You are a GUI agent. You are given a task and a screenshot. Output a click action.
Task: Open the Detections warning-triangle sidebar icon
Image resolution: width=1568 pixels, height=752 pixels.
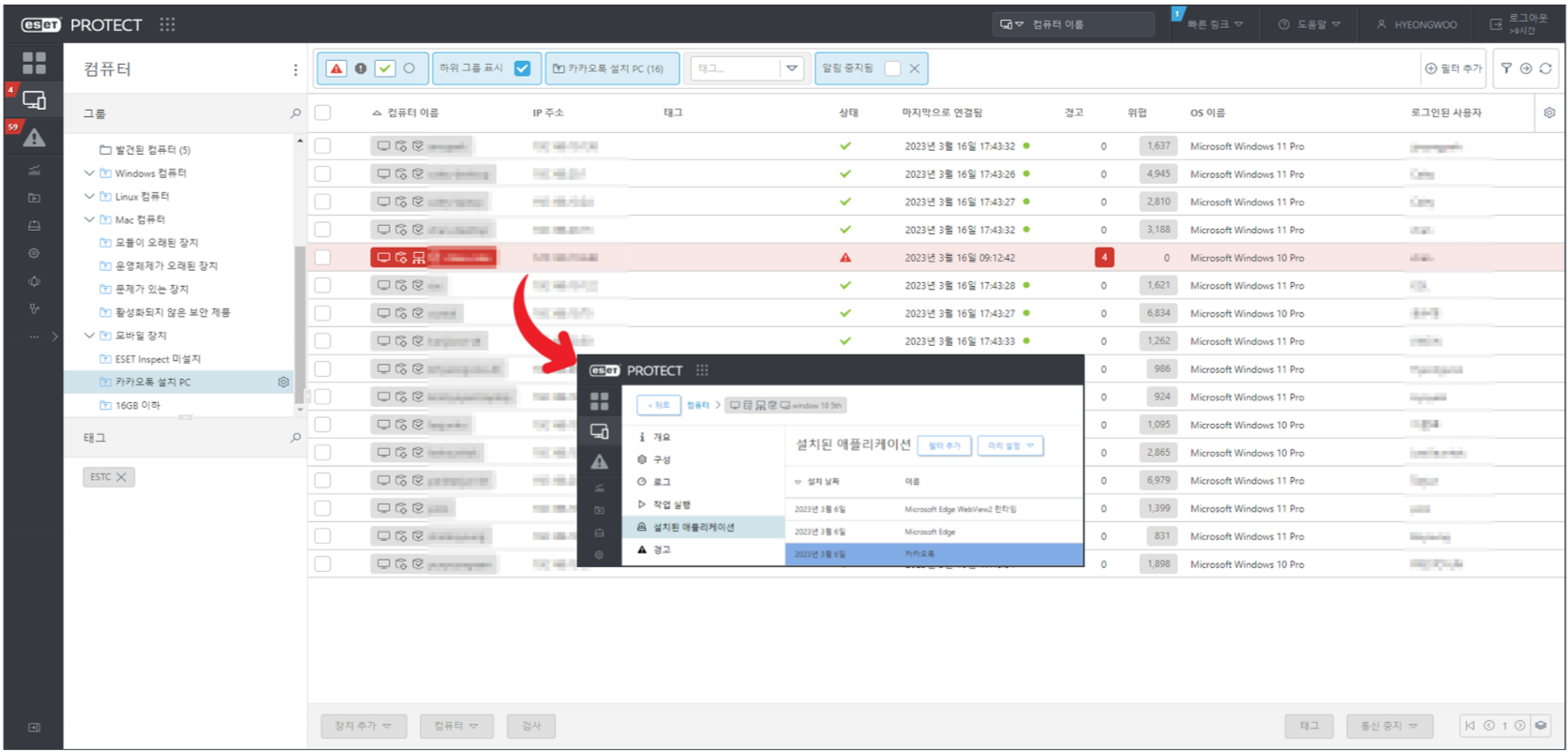click(x=34, y=138)
